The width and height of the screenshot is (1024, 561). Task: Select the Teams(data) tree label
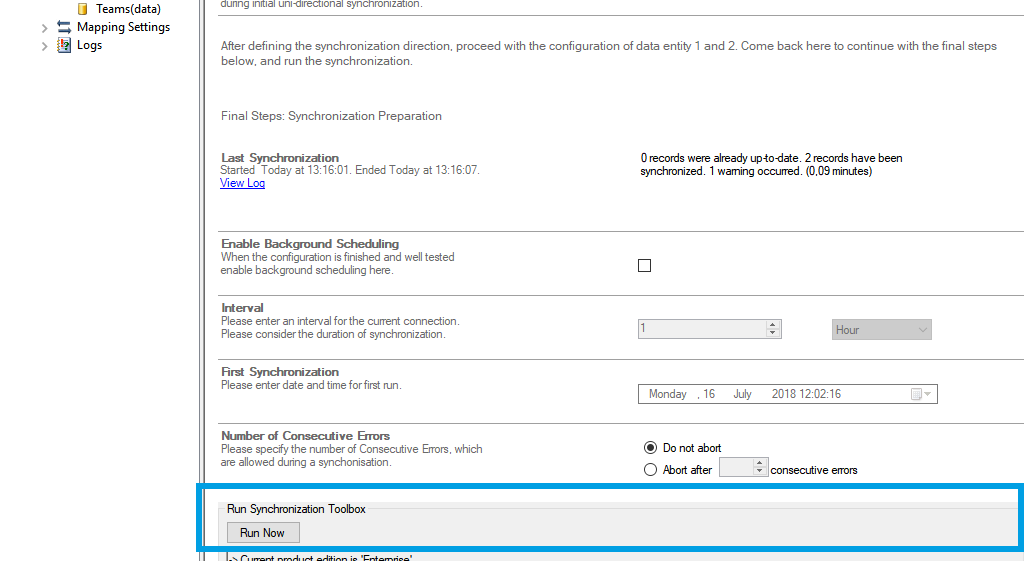tap(128, 9)
